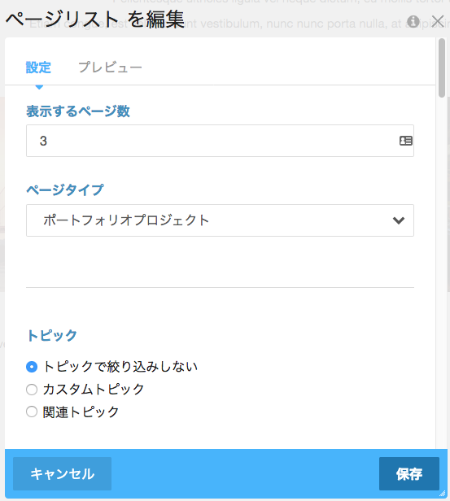Select 関連トピック radio option
The width and height of the screenshot is (450, 501).
tap(32, 412)
